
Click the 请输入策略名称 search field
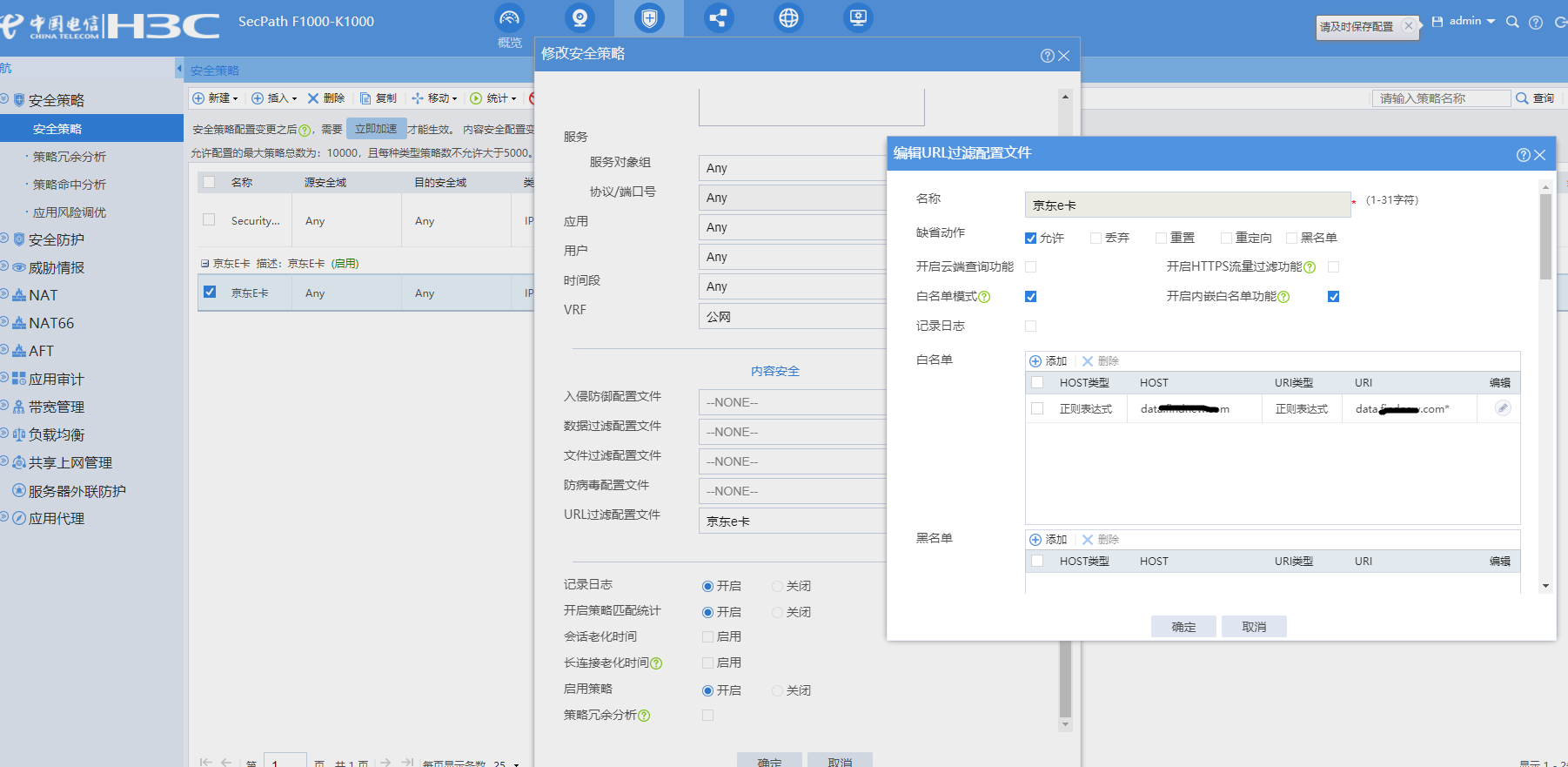pos(1440,98)
